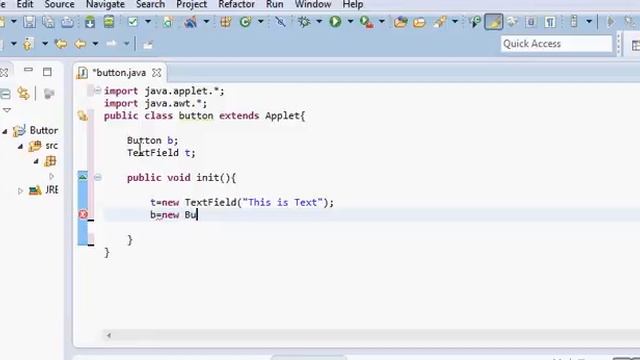Maximize the Package Explorer view
Viewport: 640px width, 360px height.
[x=47, y=72]
